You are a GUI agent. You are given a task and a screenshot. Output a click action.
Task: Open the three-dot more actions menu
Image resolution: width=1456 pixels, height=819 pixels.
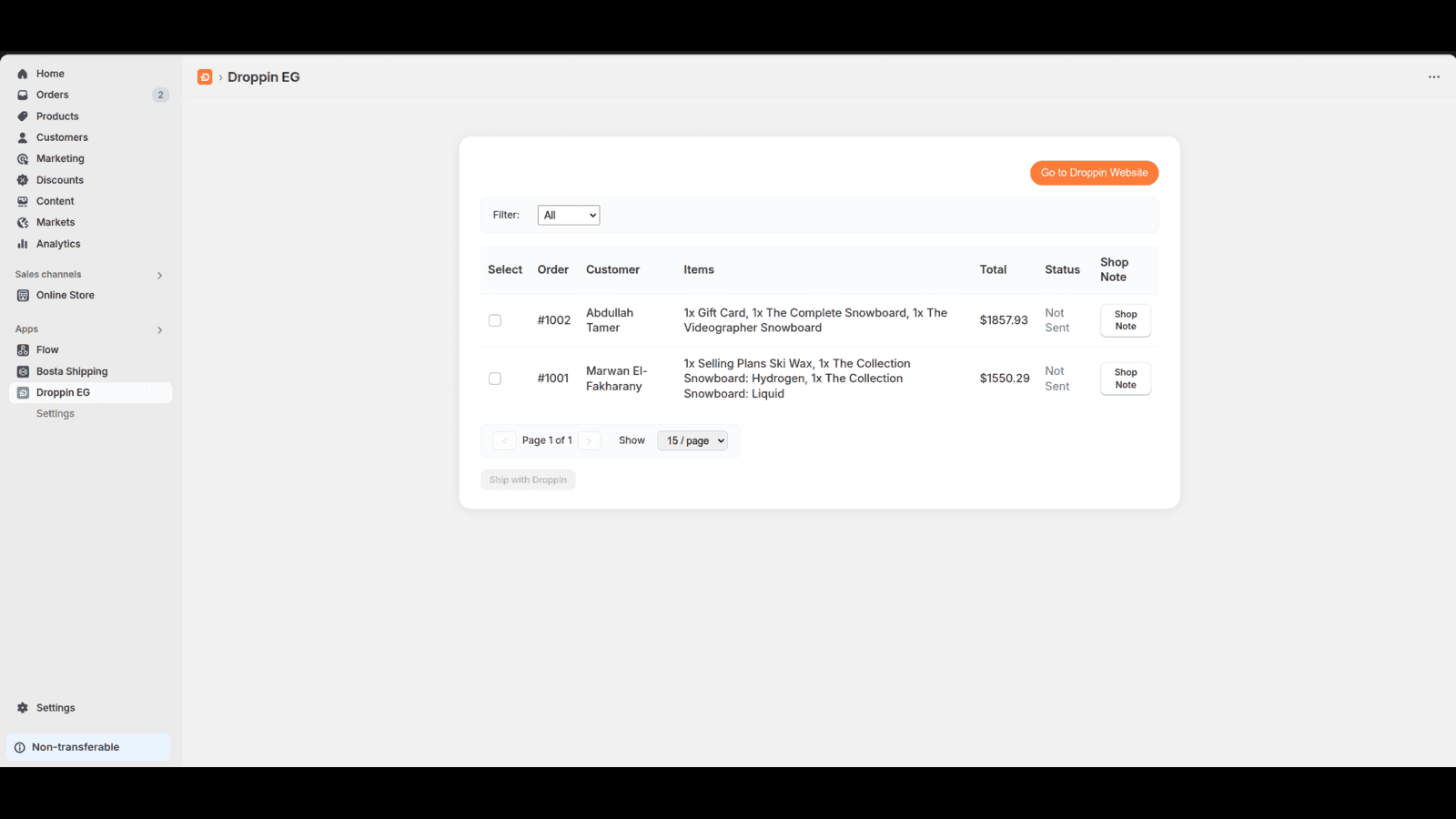[1434, 77]
